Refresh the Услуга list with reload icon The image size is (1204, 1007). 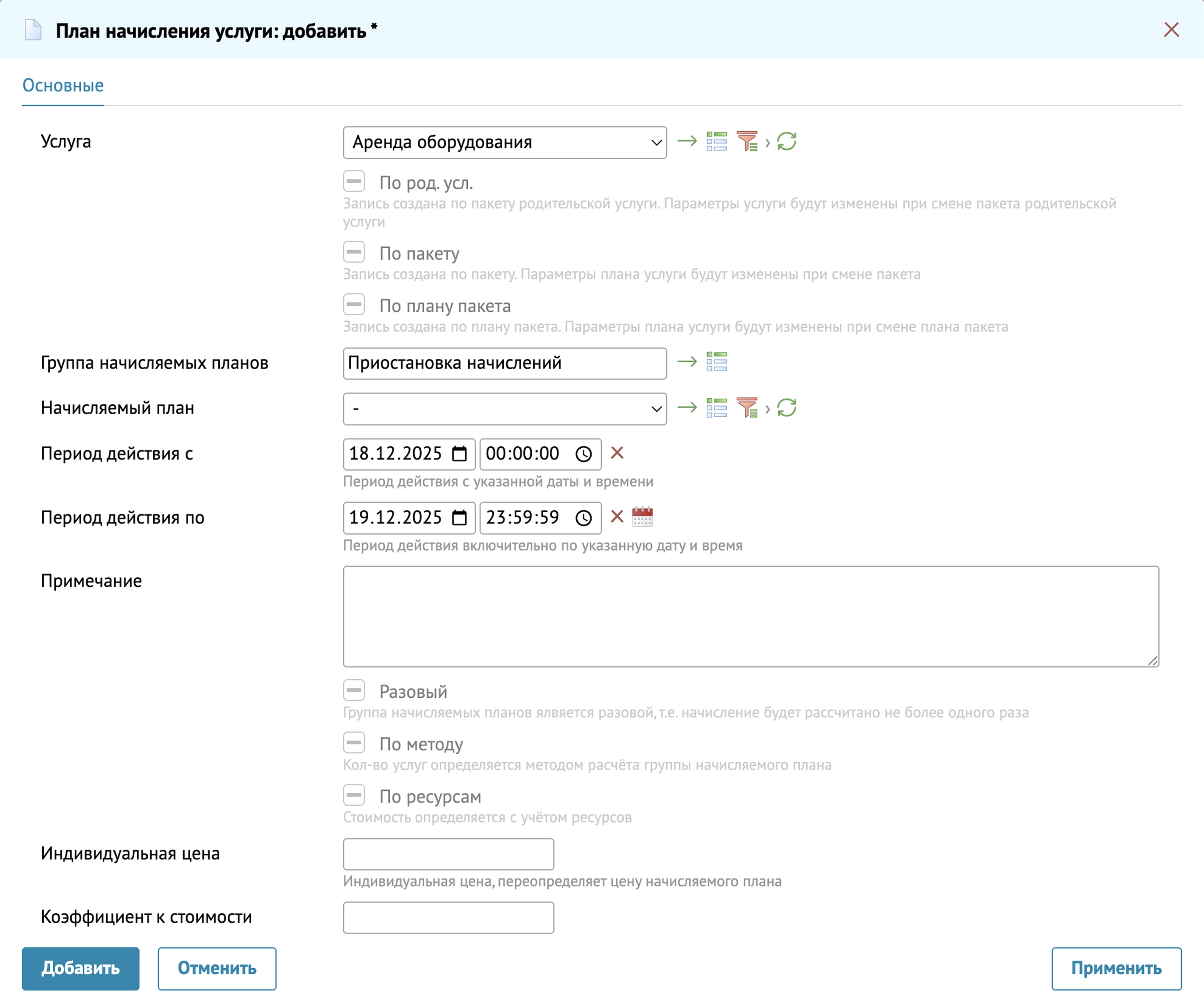pyautogui.click(x=787, y=141)
